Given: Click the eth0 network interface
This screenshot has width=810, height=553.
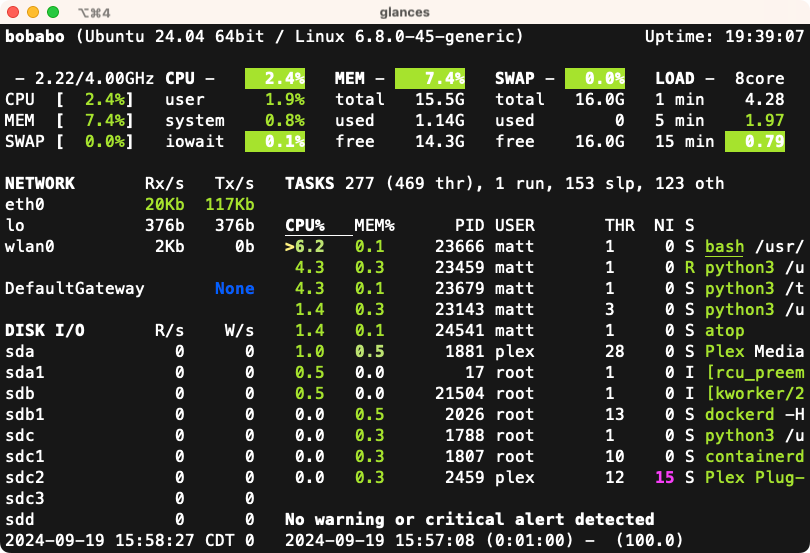Looking at the screenshot, I should point(25,204).
